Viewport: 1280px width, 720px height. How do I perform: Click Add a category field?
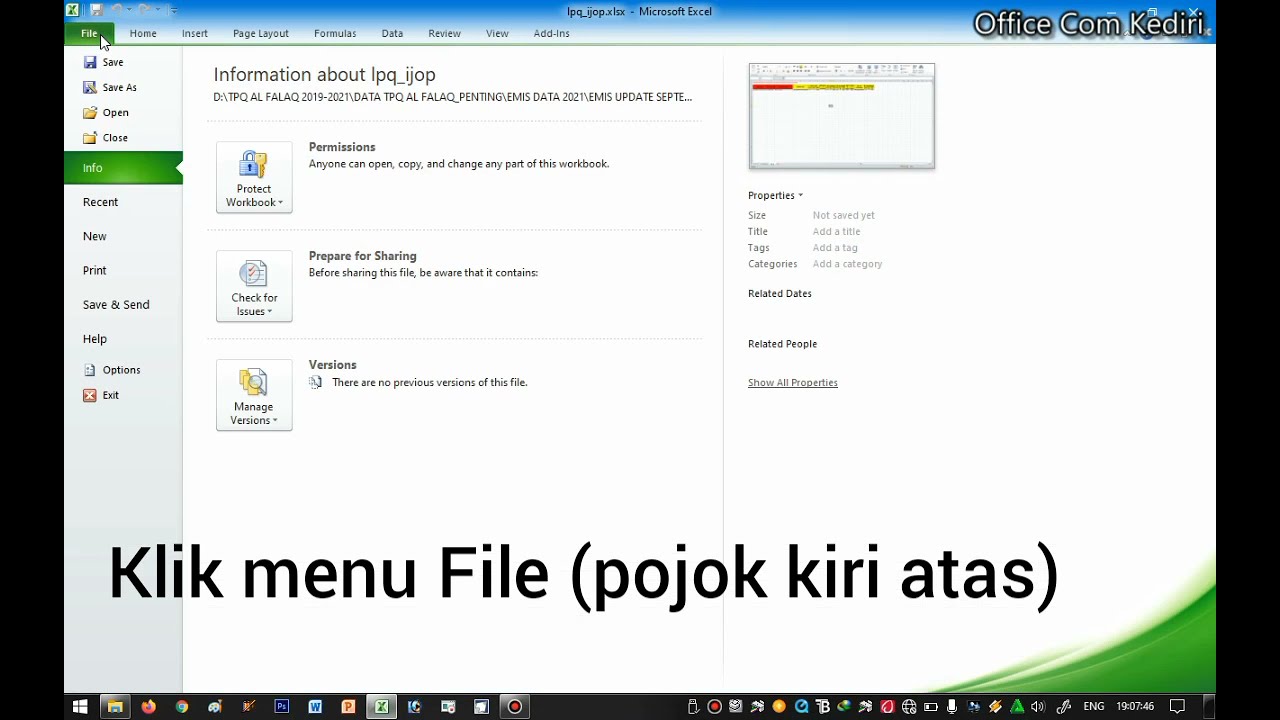click(x=847, y=264)
